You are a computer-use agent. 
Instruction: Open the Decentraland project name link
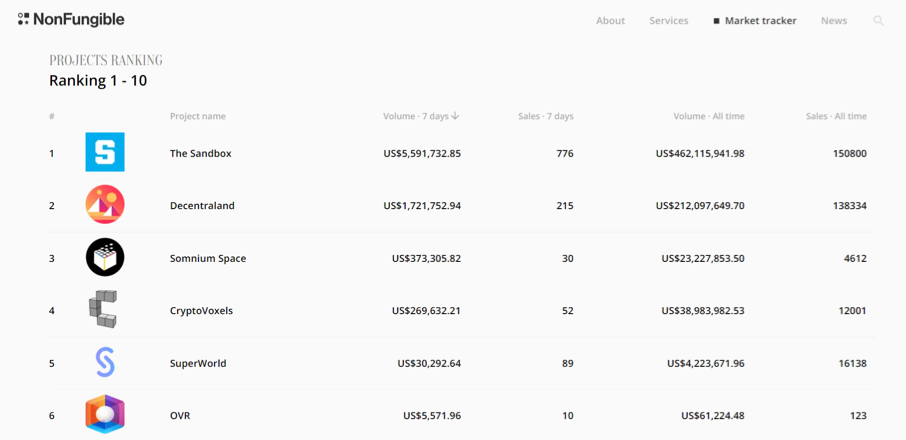[x=202, y=206]
